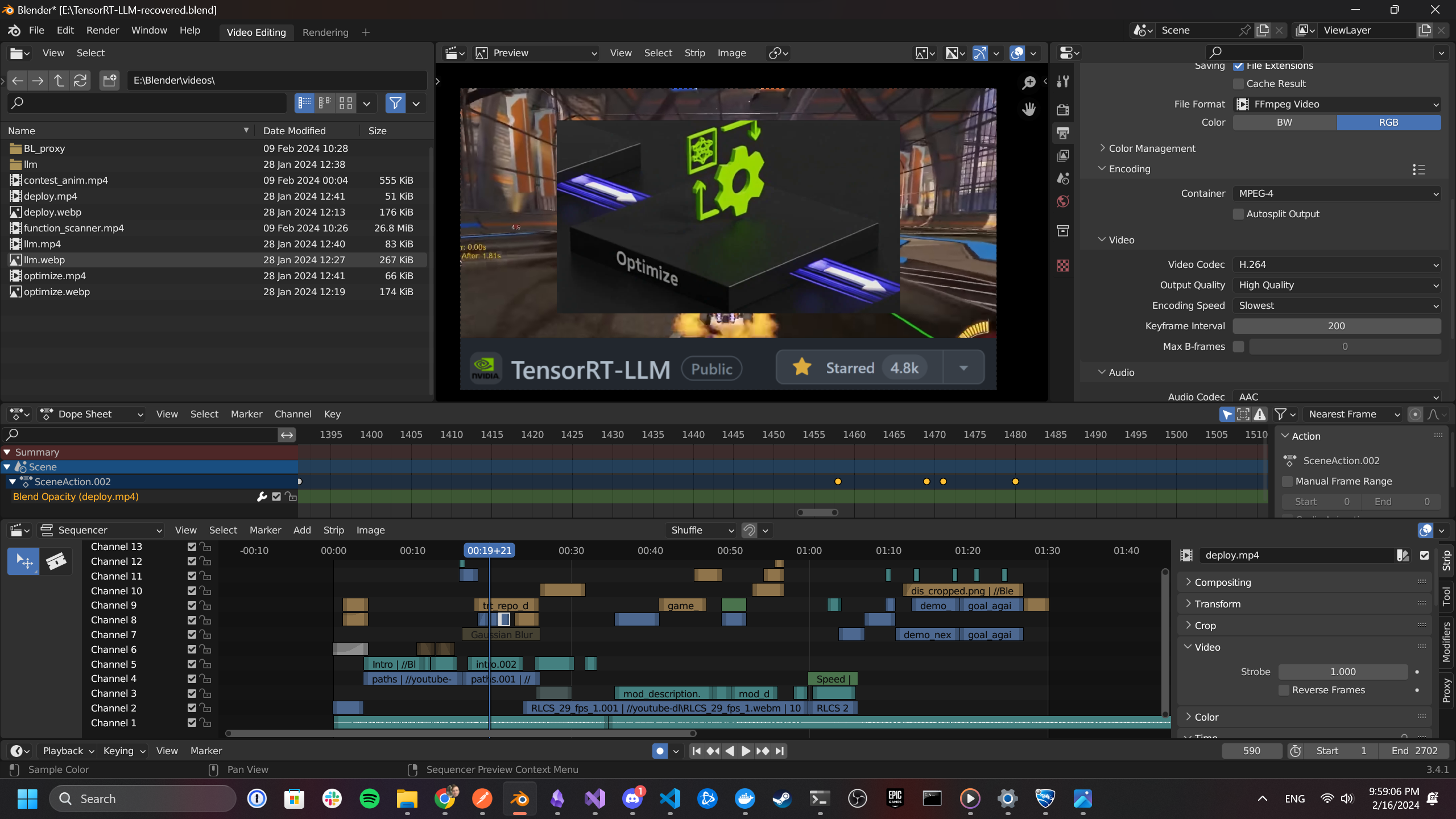Collapse the Summary channel row
This screenshot has height=819, width=1456.
click(x=7, y=452)
